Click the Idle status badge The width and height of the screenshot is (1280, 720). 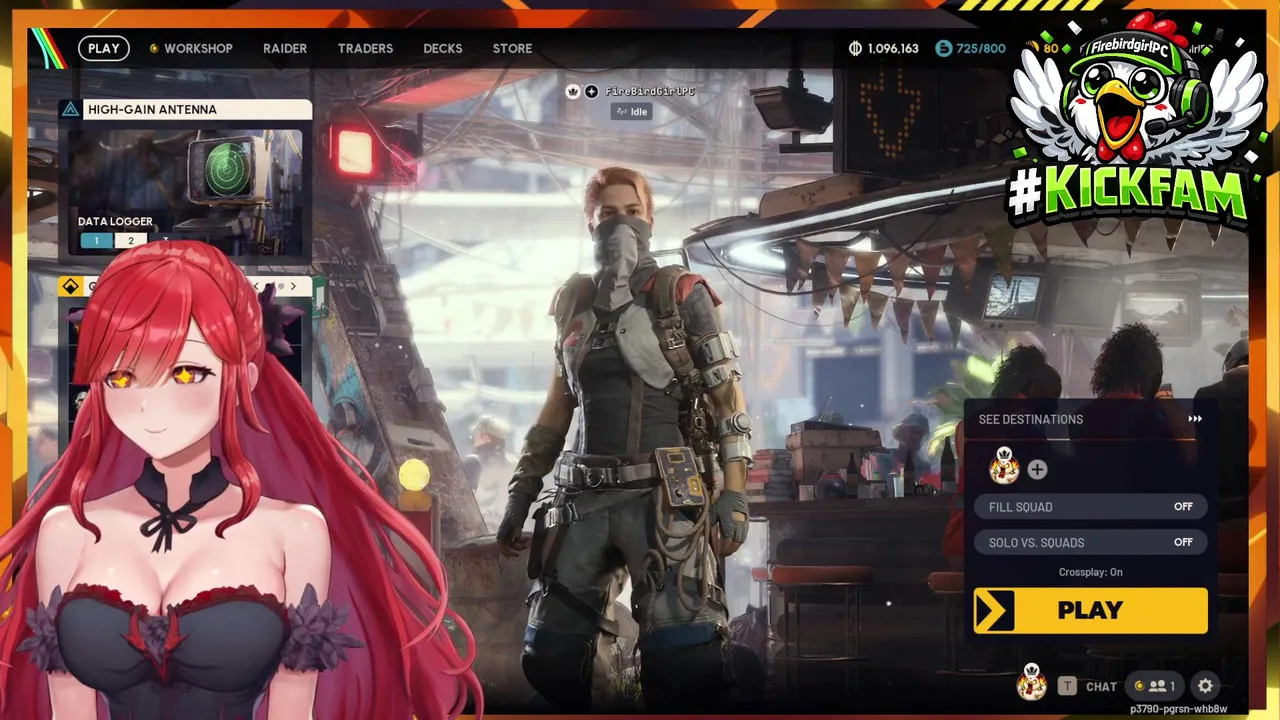633,112
